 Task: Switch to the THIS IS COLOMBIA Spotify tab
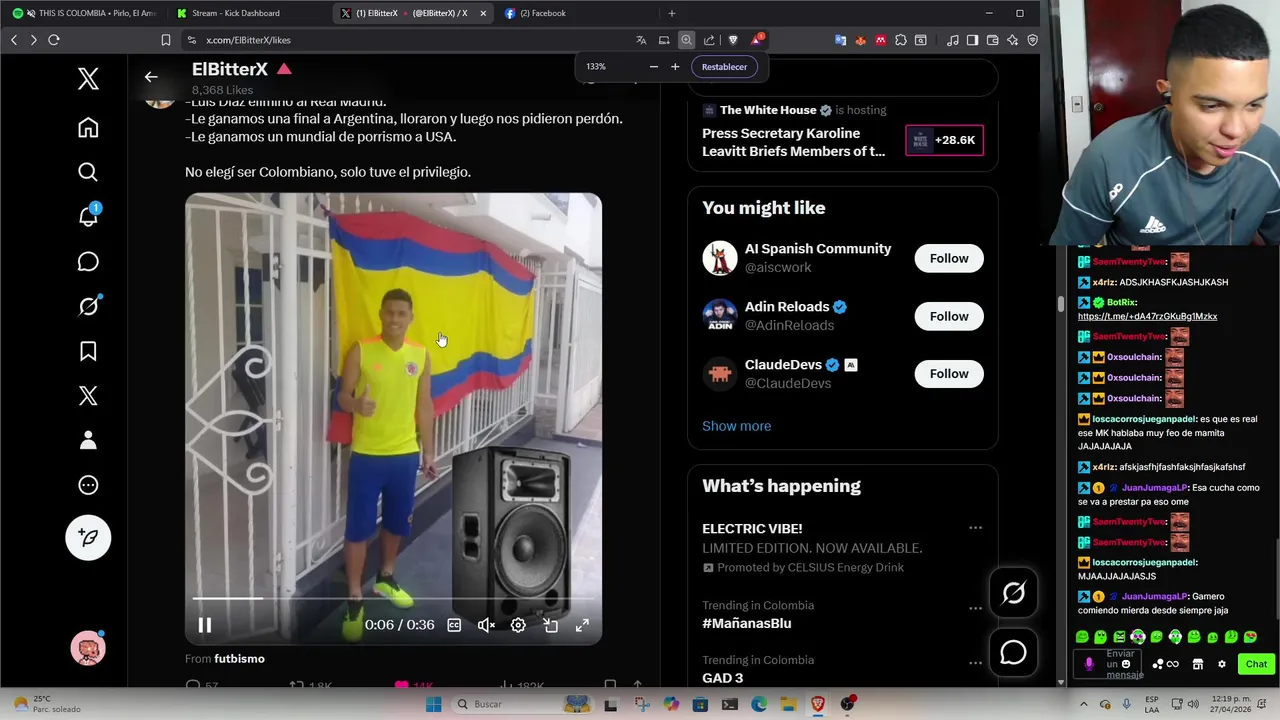click(x=84, y=13)
